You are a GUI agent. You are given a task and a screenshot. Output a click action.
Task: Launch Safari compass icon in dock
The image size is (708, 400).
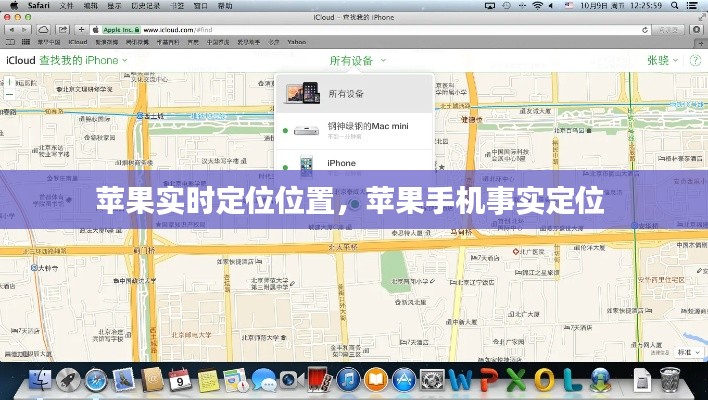tap(96, 380)
